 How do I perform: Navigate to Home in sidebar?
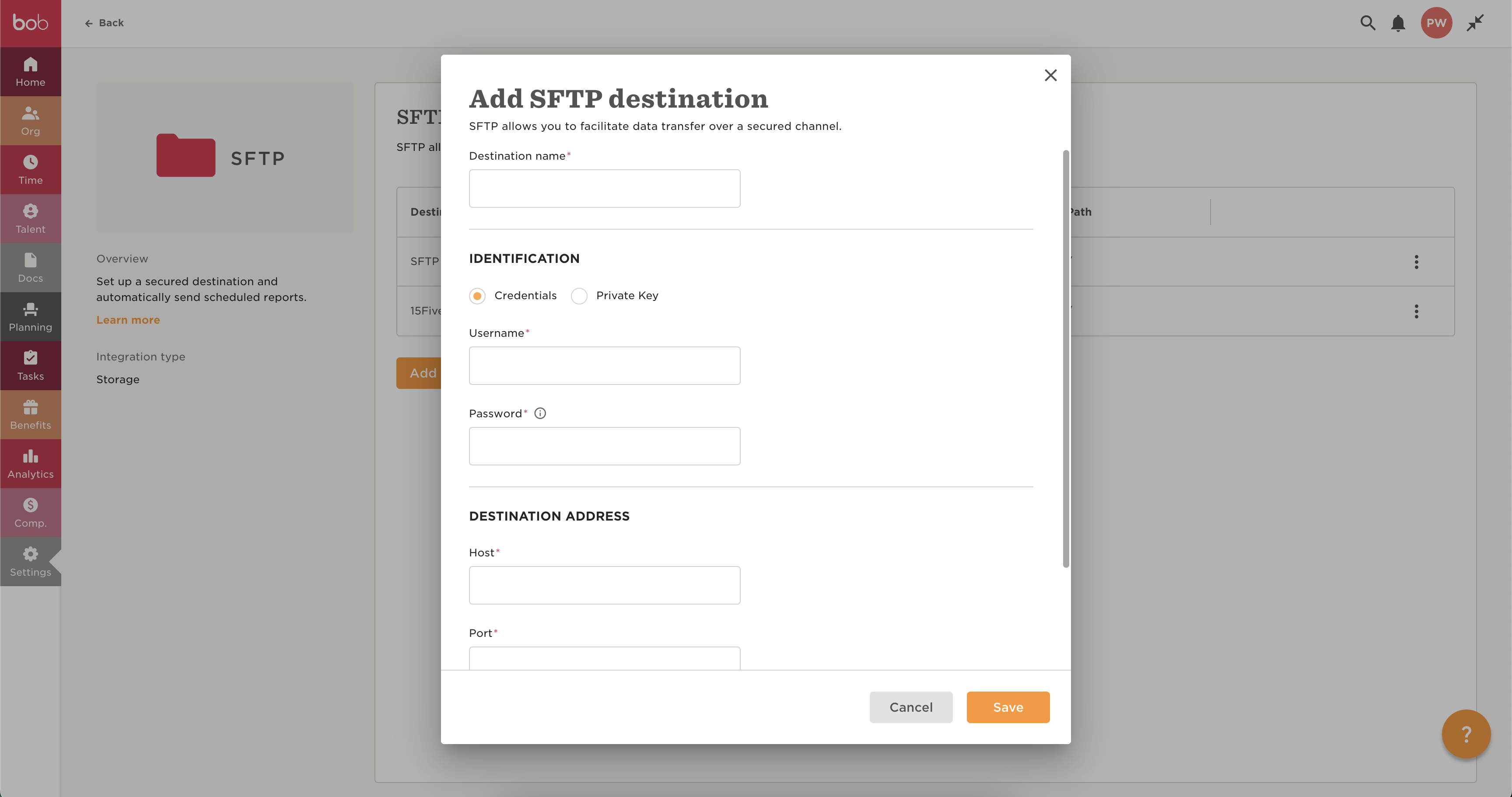point(31,72)
